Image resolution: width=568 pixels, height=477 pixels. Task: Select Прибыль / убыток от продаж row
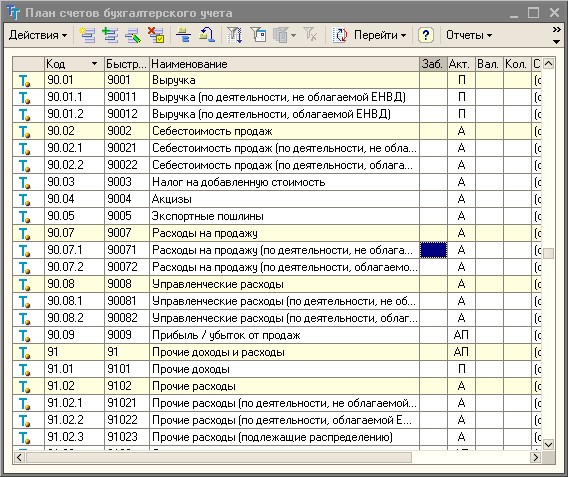(277, 335)
